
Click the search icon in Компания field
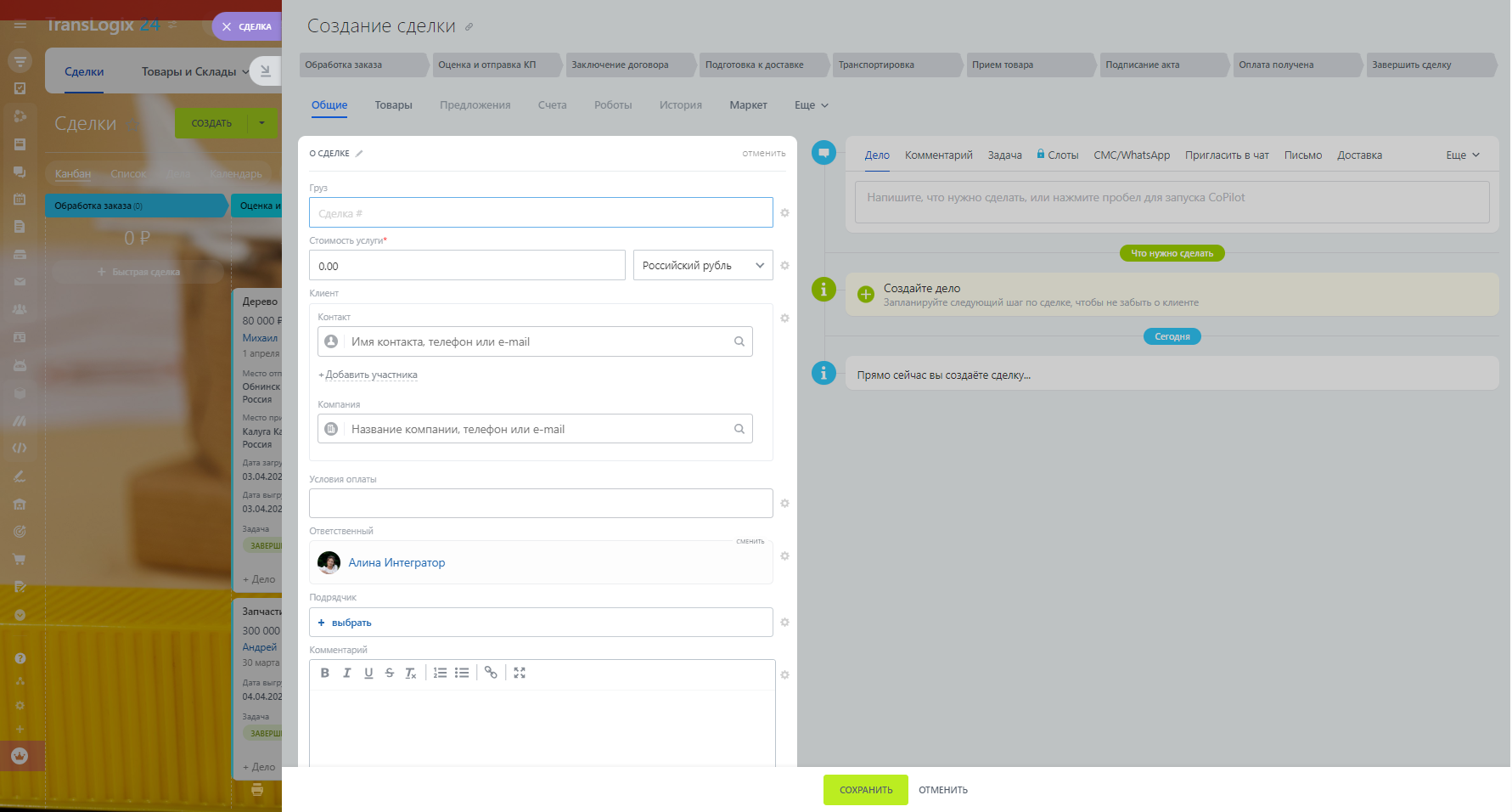coord(739,429)
